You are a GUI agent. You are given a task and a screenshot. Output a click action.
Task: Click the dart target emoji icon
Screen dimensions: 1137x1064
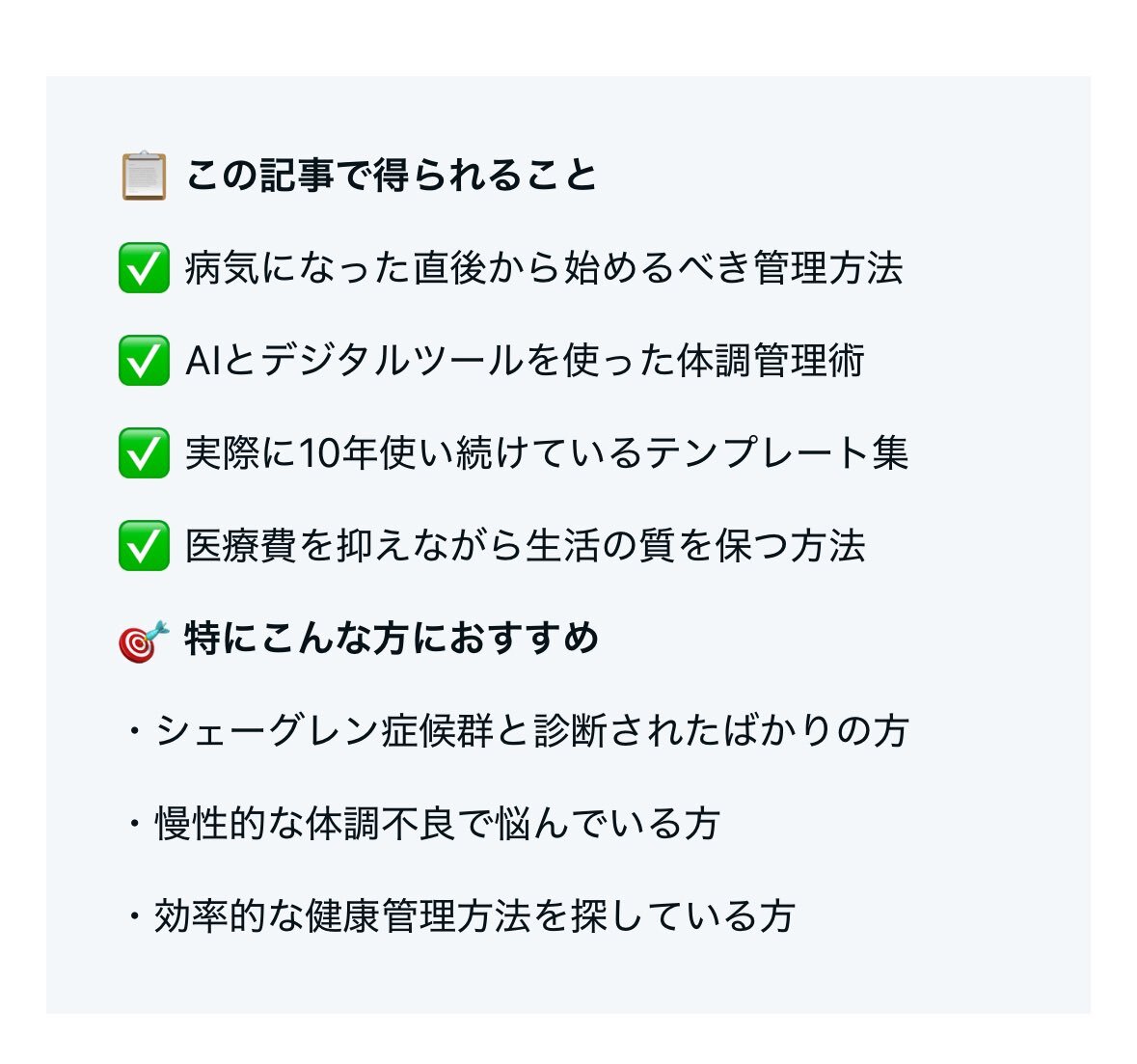pos(144,641)
